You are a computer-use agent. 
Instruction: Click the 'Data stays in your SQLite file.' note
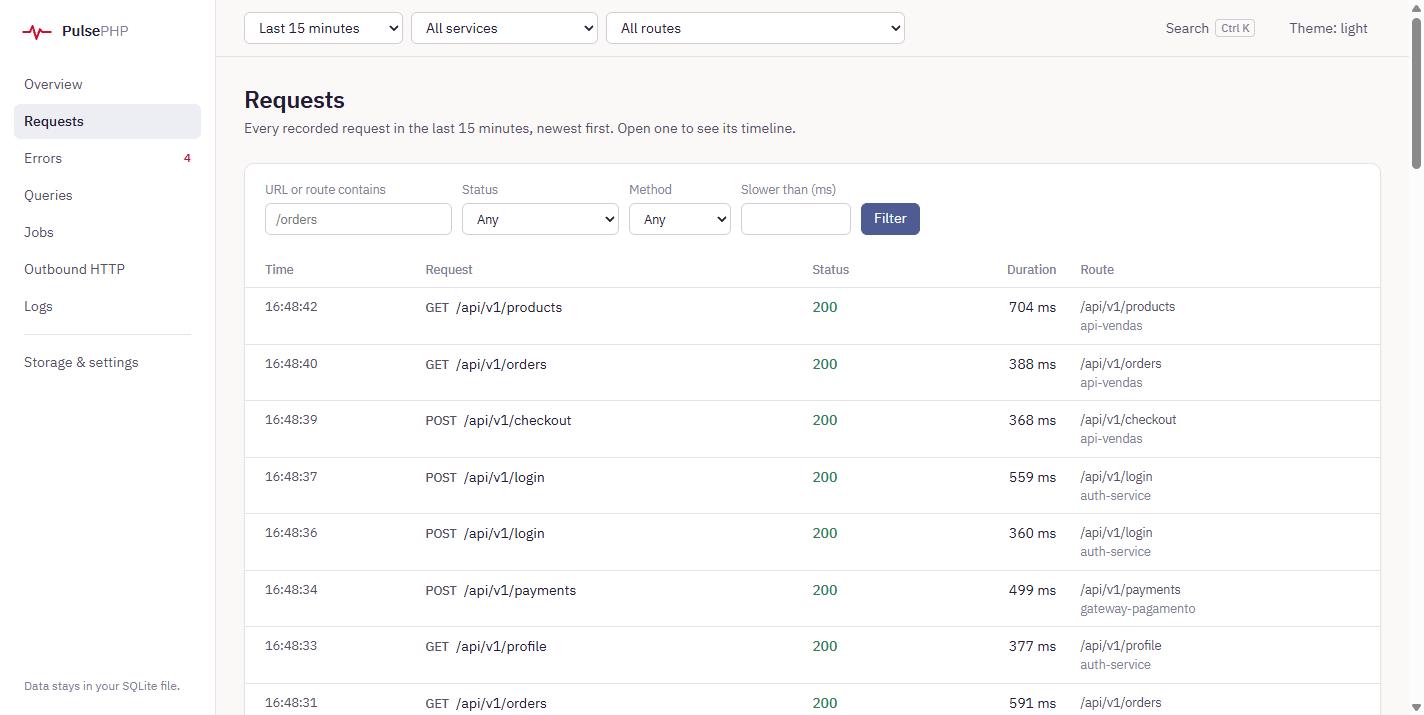click(x=102, y=686)
